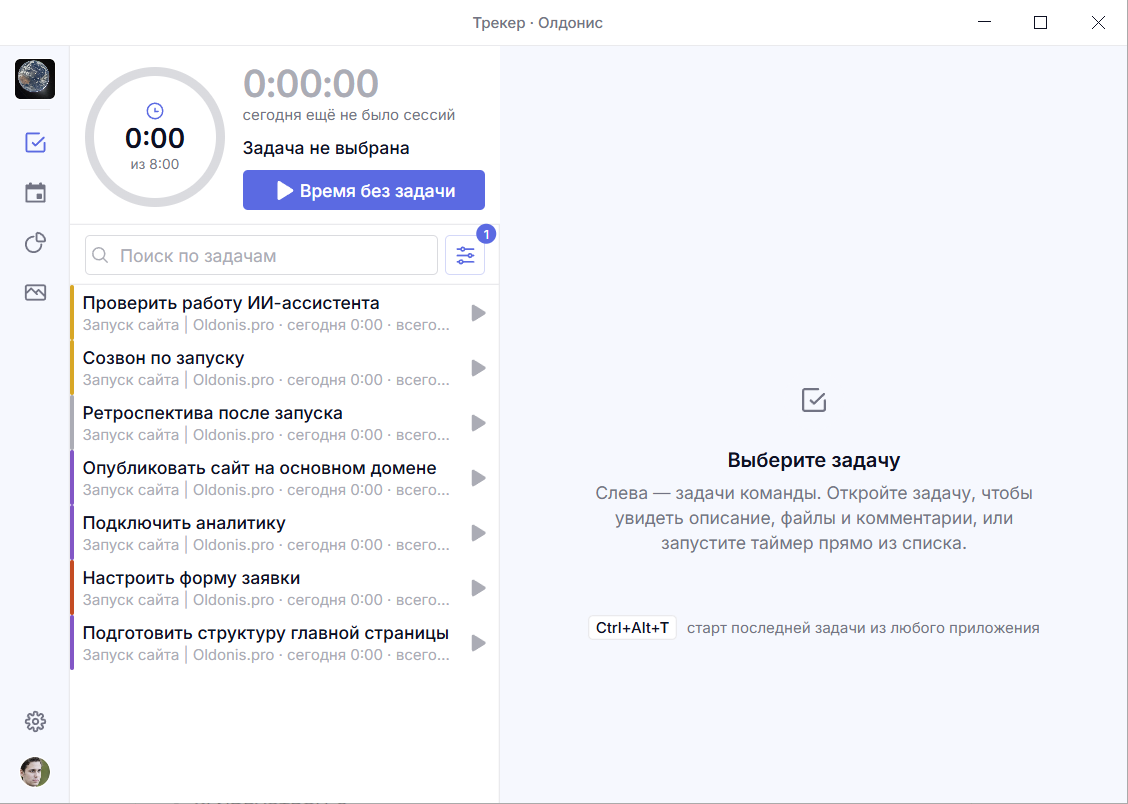Open task Опубликовать сайт на основном домене
1128x804 pixels.
(x=266, y=478)
